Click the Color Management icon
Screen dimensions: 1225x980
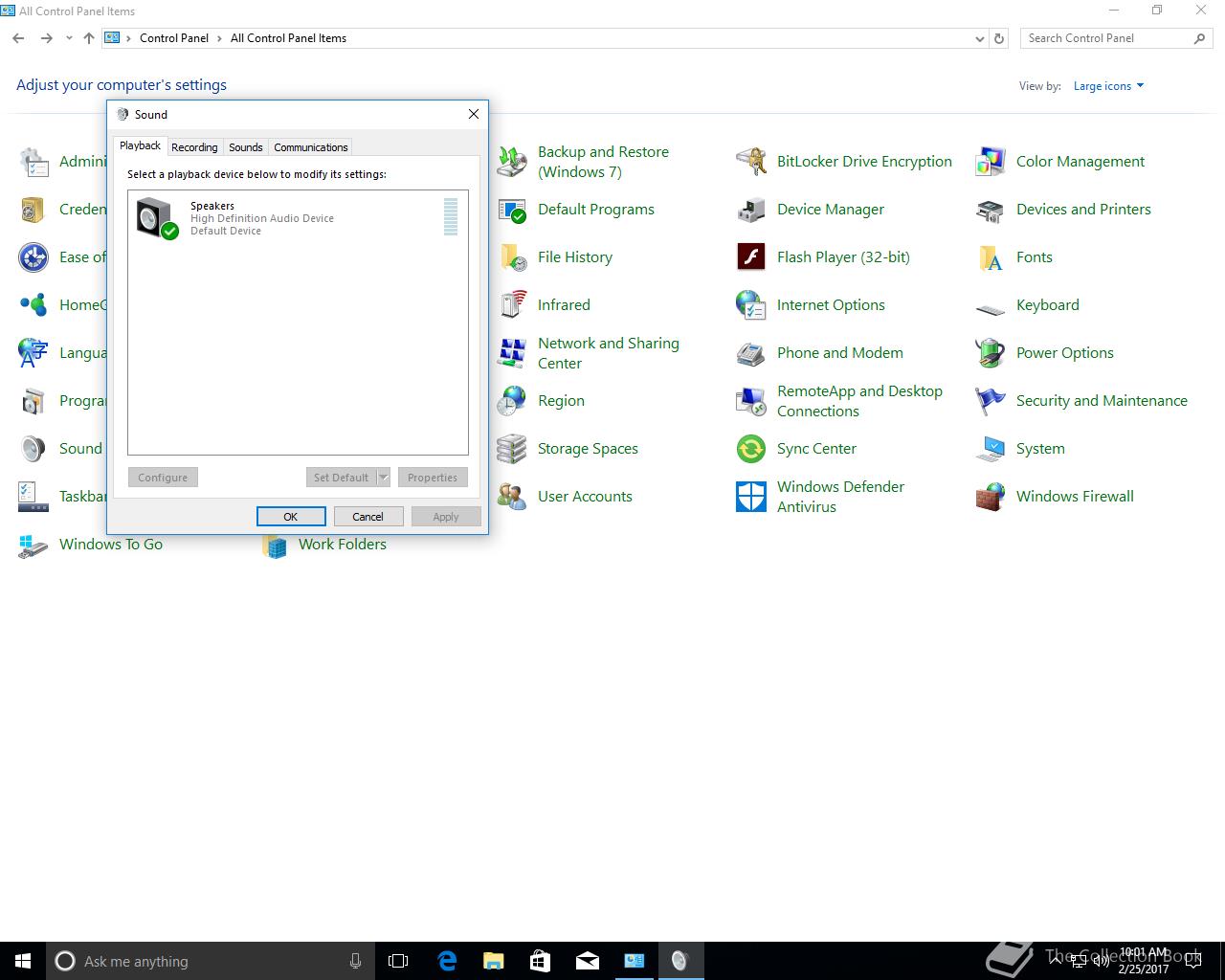pos(991,162)
